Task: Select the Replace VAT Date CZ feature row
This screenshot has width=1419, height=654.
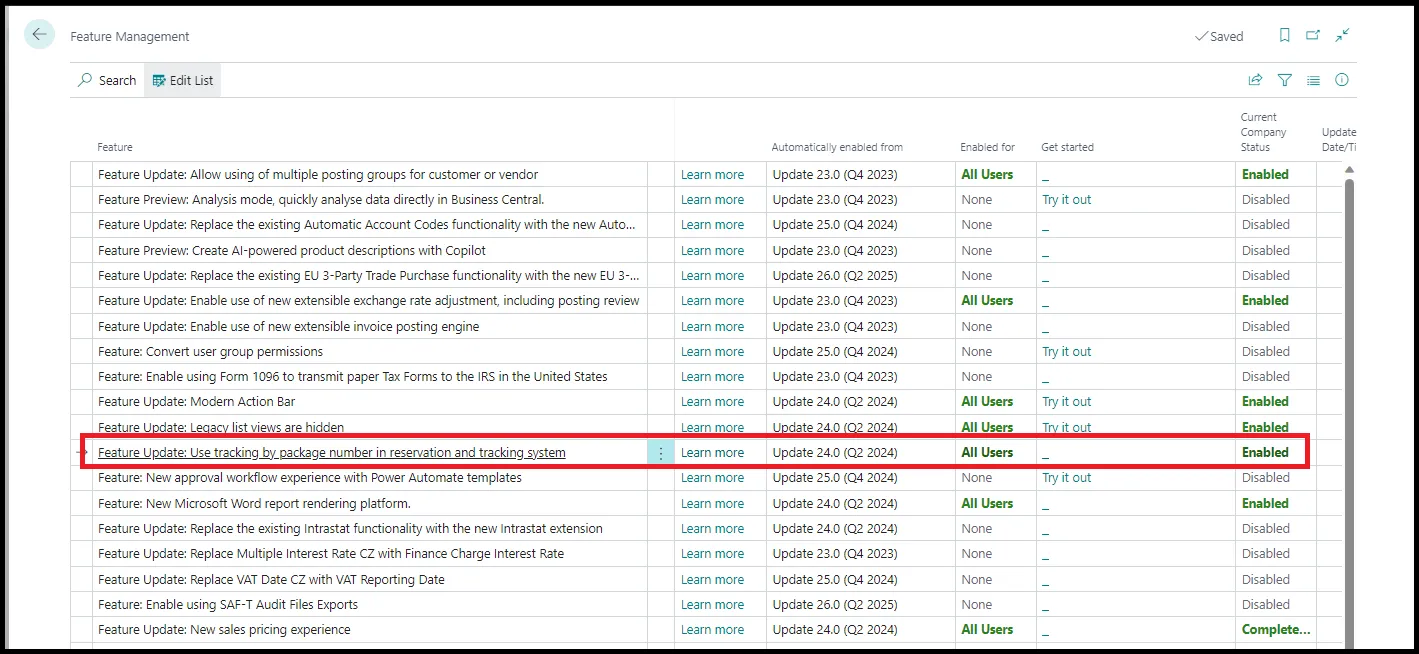Action: [271, 580]
